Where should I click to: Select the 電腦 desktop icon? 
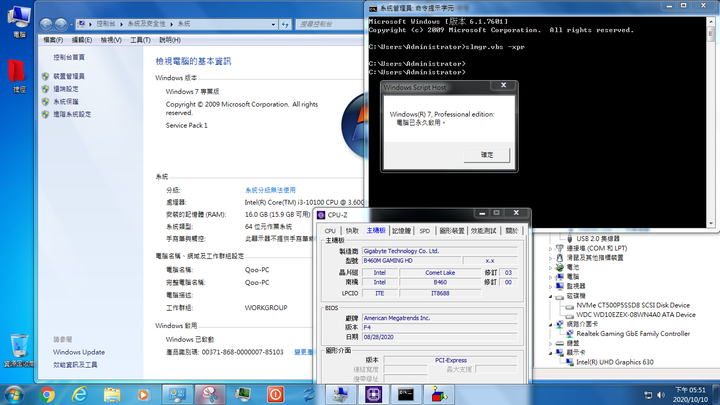pyautogui.click(x=19, y=22)
